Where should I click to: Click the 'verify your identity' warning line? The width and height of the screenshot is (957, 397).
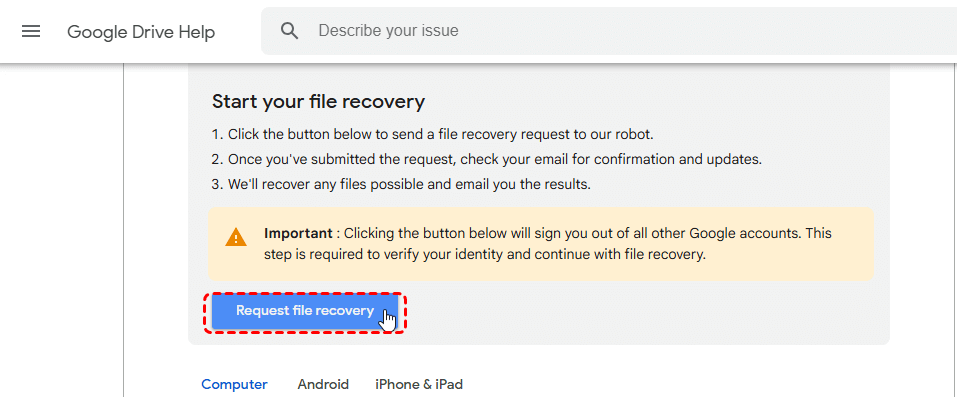pyautogui.click(x=485, y=254)
